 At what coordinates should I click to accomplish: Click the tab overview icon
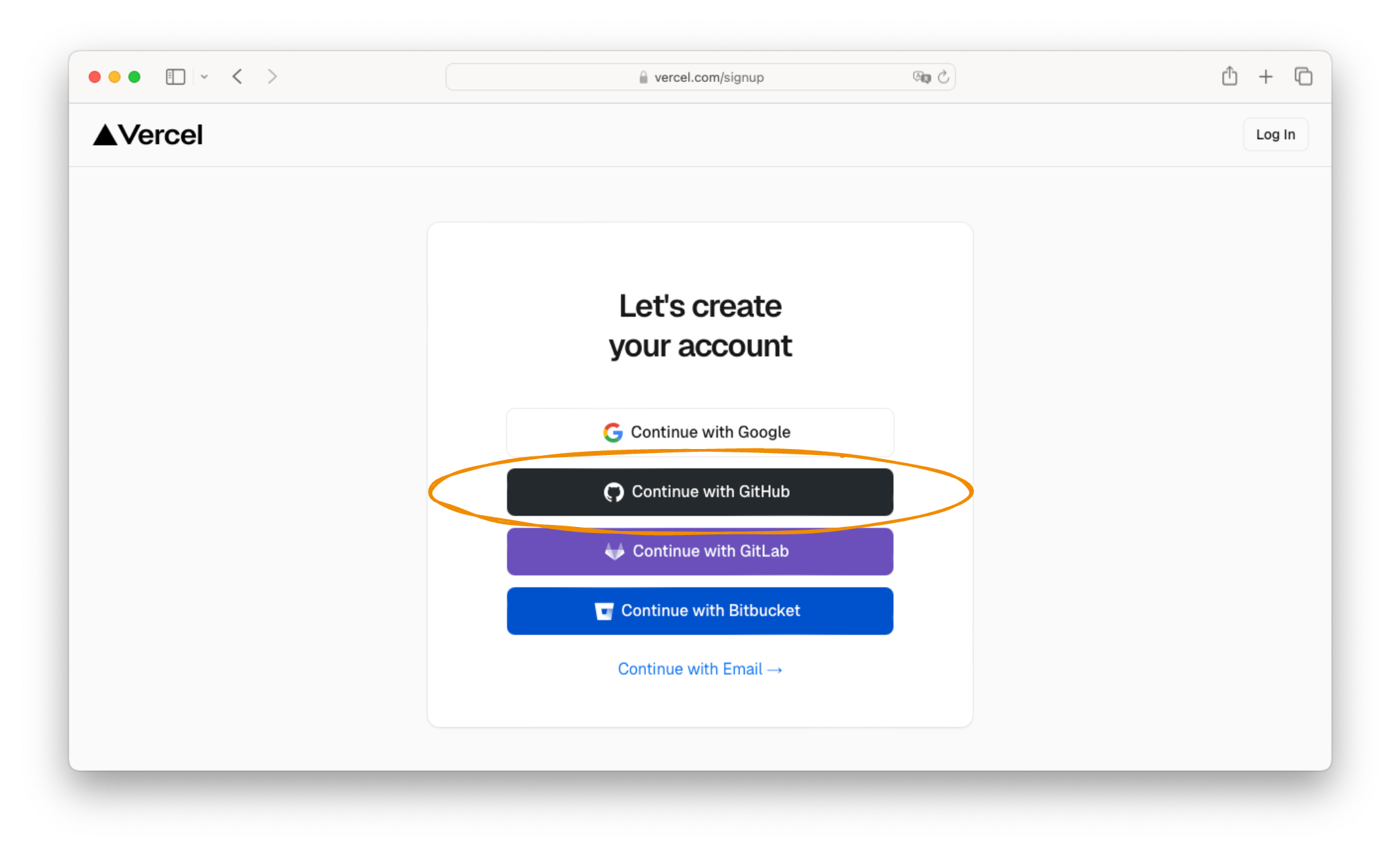coord(1303,76)
